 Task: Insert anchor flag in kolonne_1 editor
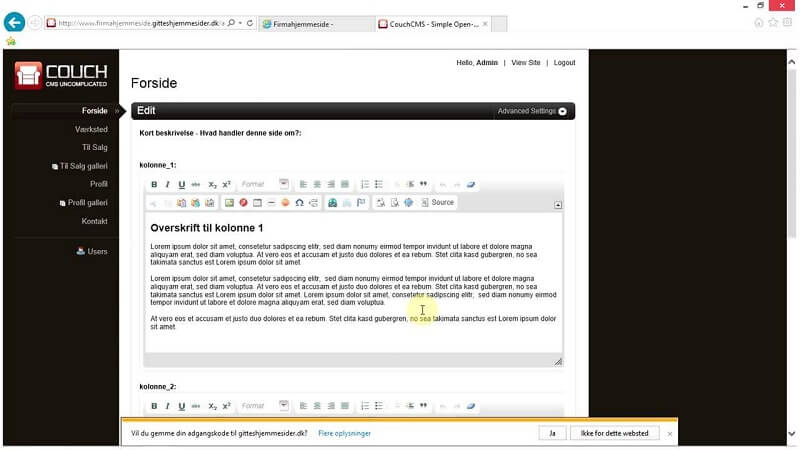(361, 203)
